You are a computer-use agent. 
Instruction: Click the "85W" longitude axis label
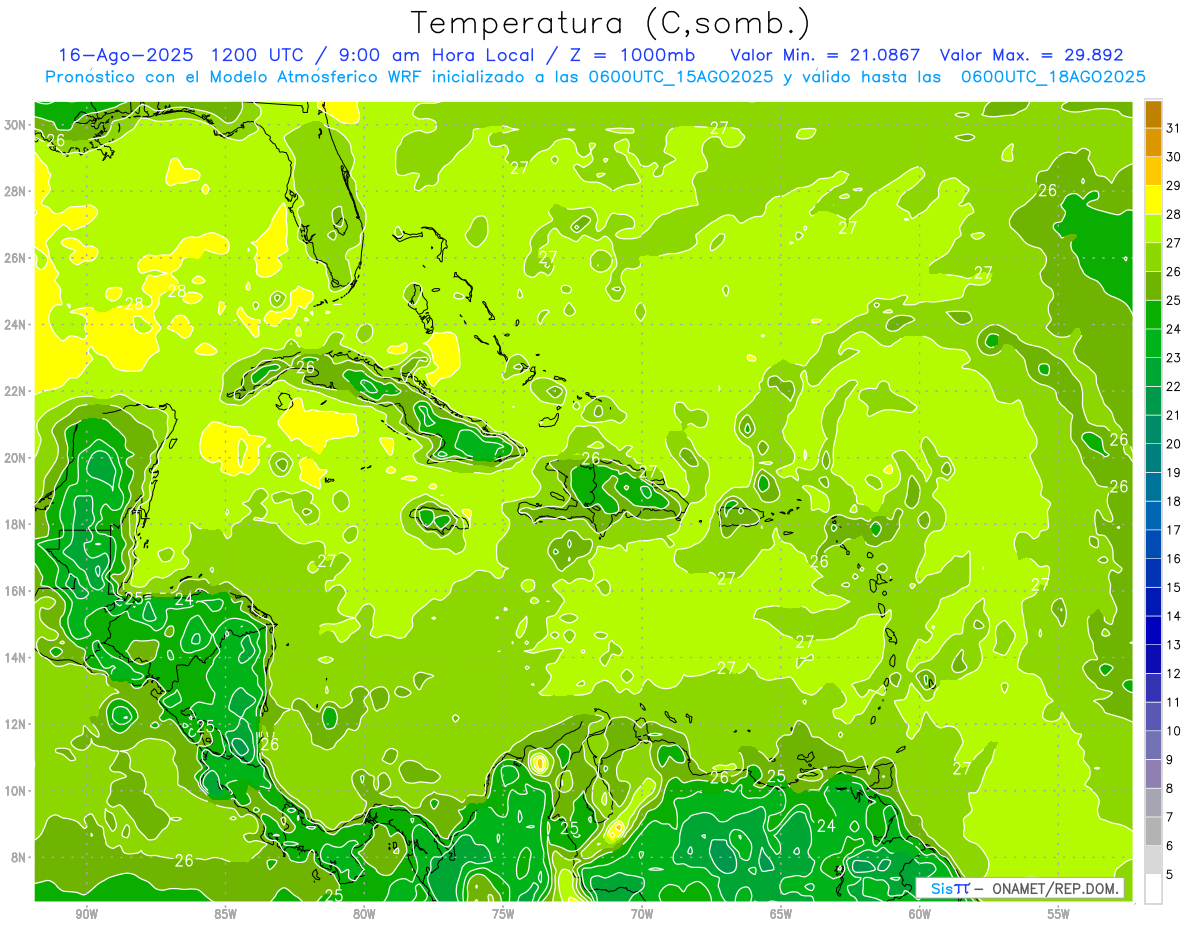[x=225, y=914]
